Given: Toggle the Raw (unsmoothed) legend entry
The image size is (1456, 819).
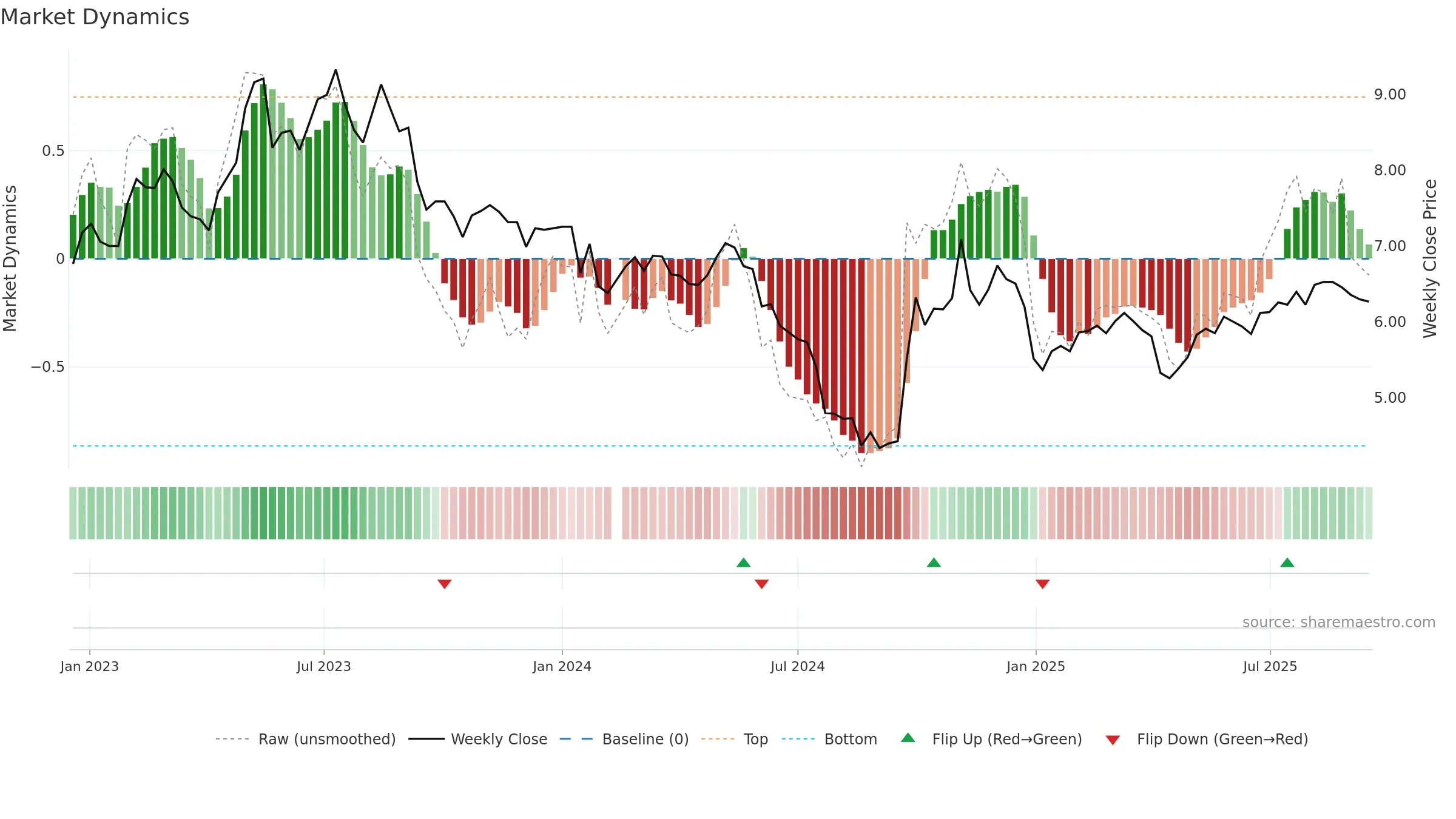Looking at the screenshot, I should [x=305, y=739].
